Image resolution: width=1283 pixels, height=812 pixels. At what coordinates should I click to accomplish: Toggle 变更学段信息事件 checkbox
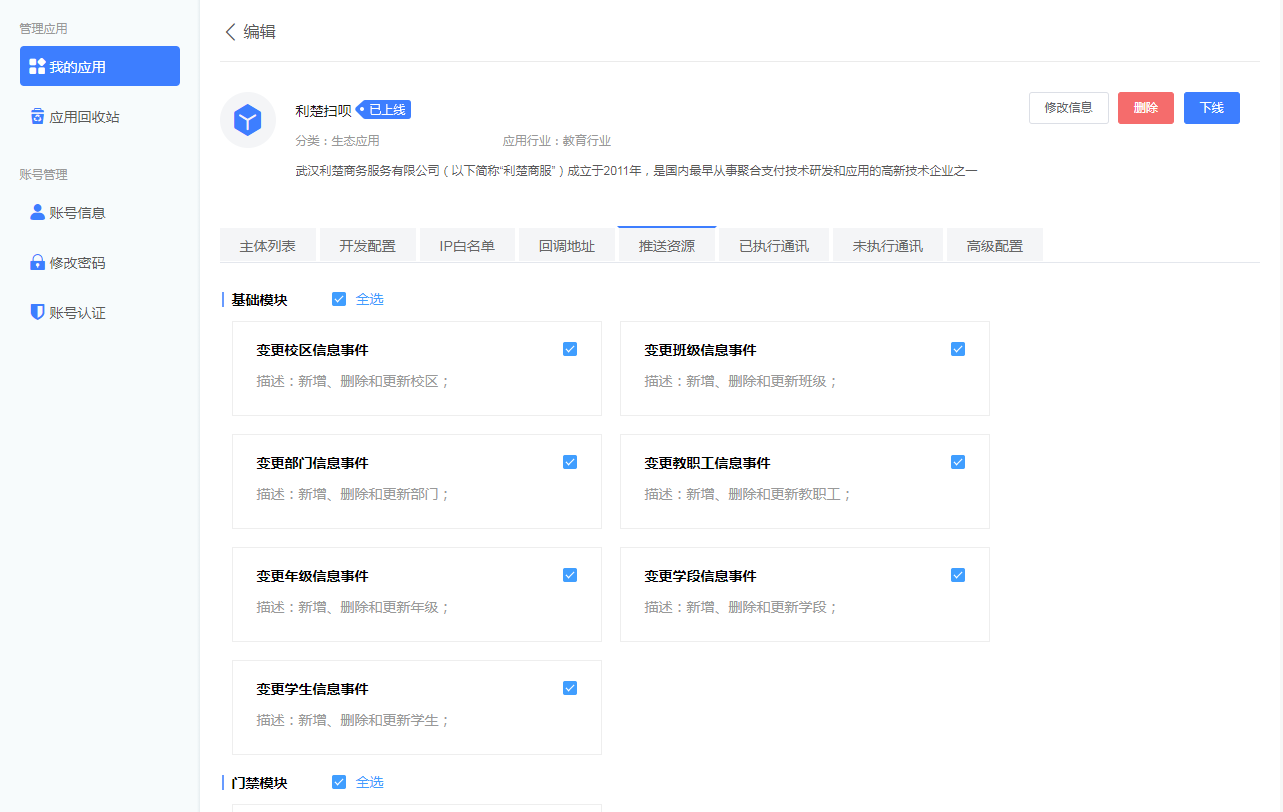[957, 575]
